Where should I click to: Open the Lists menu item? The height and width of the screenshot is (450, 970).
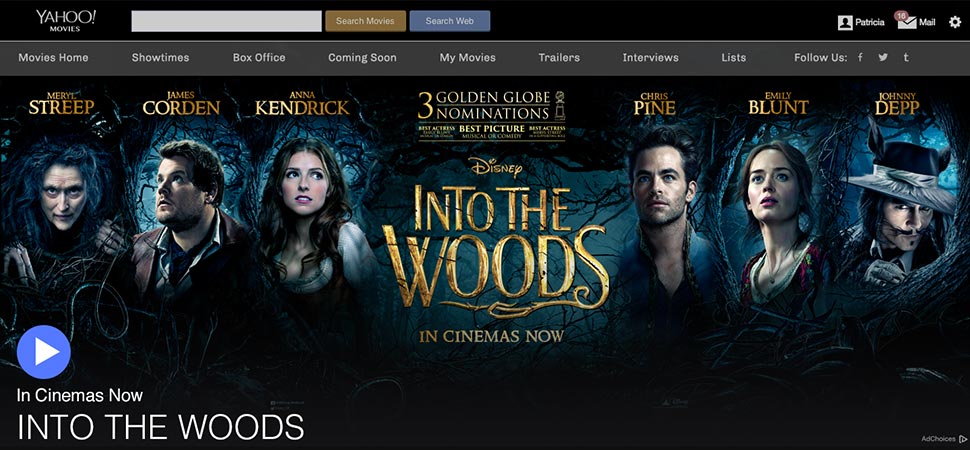tap(734, 58)
